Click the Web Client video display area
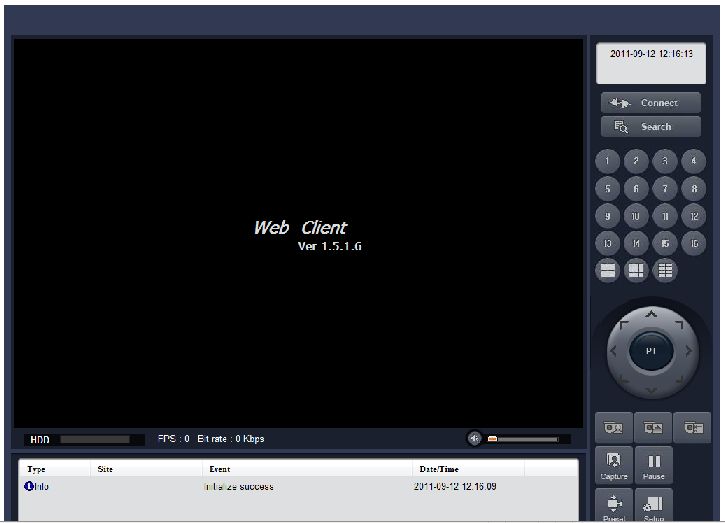 point(298,233)
